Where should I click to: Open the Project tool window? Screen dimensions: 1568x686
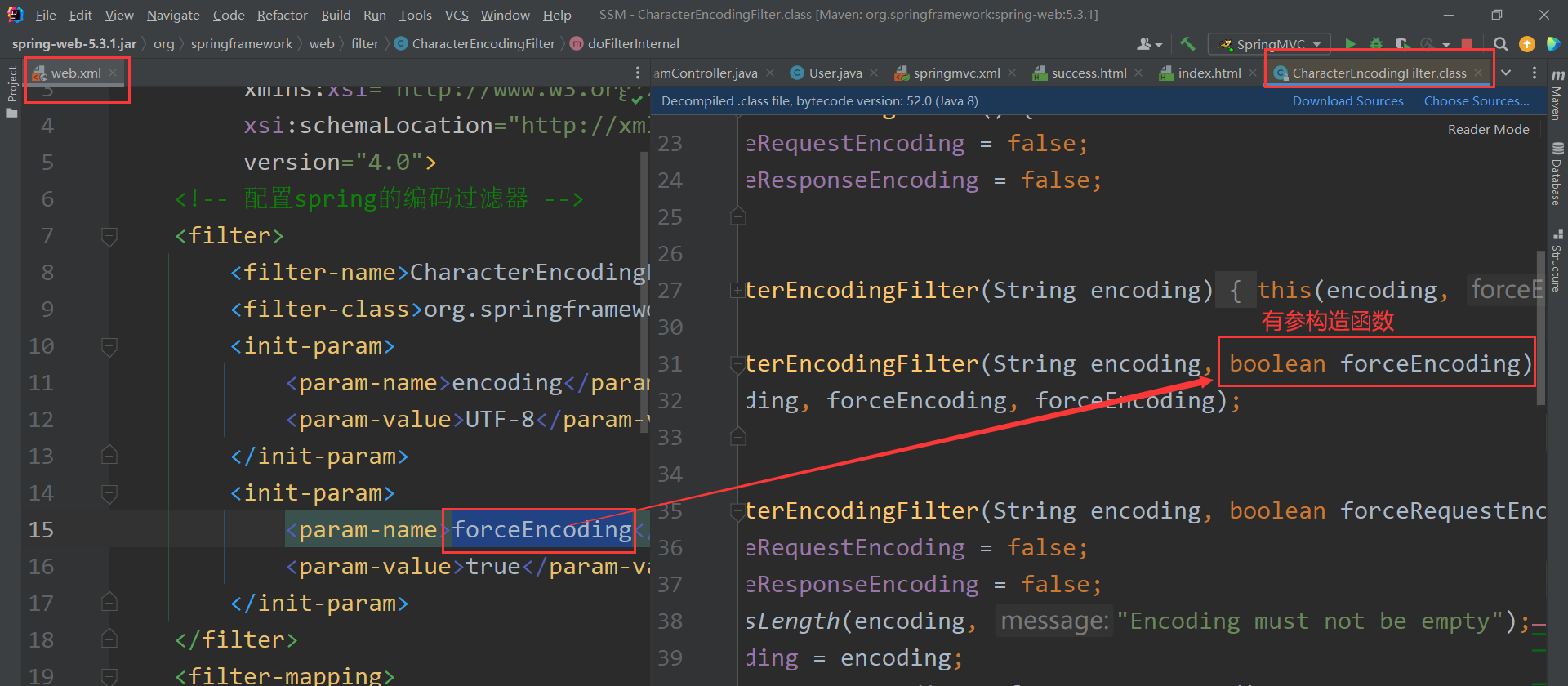pyautogui.click(x=11, y=91)
